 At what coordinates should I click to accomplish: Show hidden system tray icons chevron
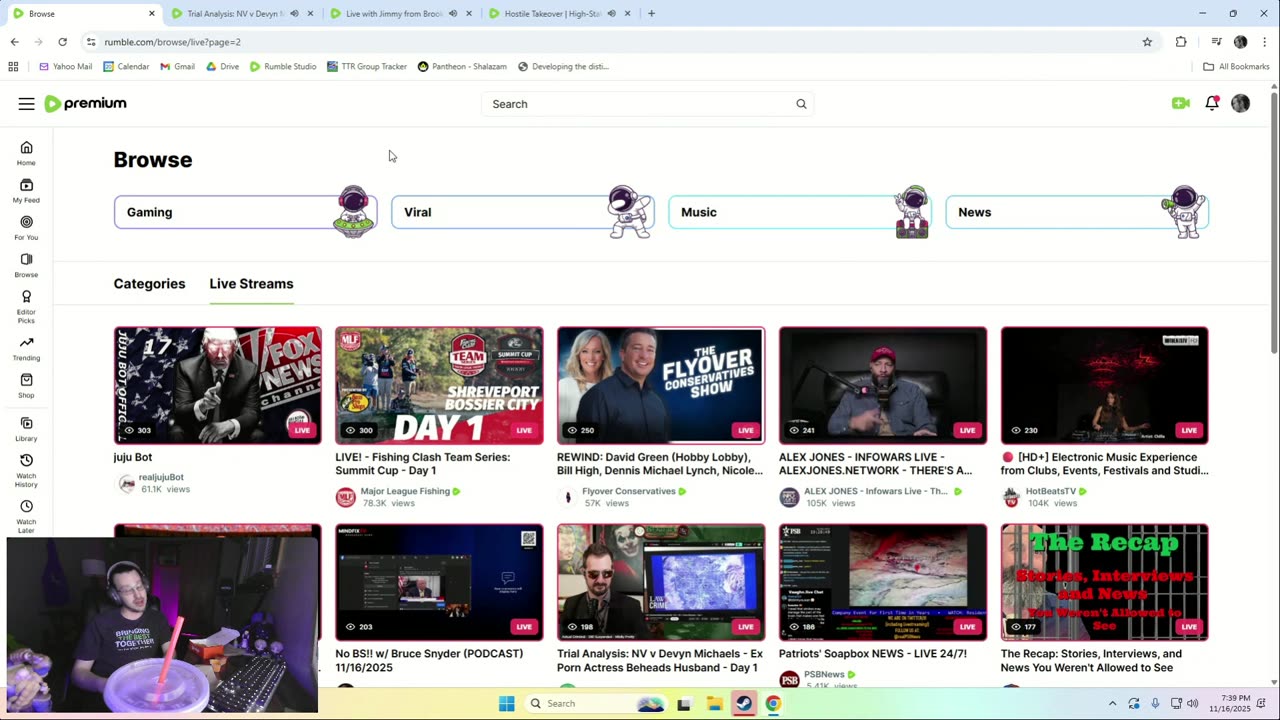(1112, 703)
